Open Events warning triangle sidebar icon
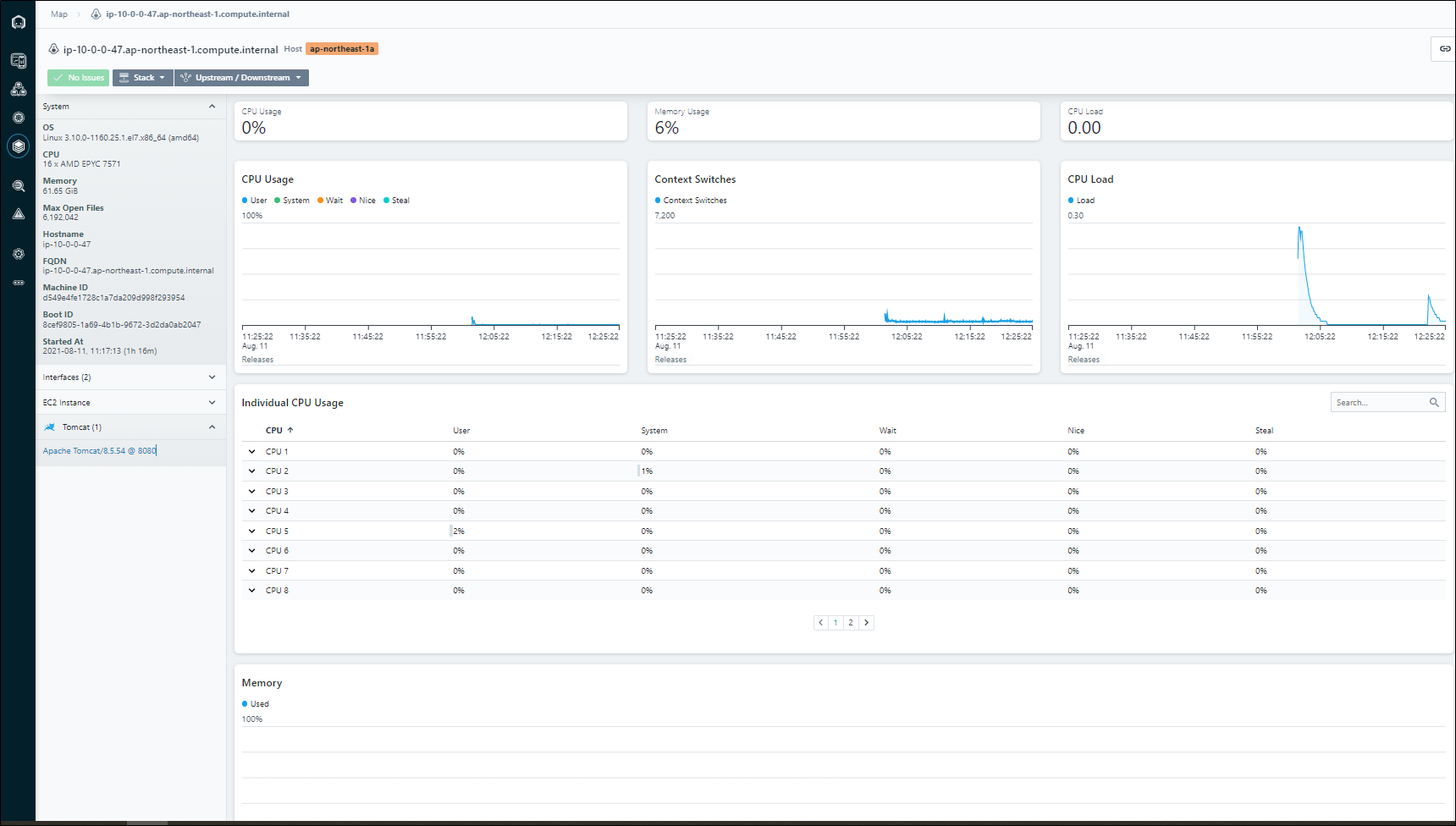 18,214
